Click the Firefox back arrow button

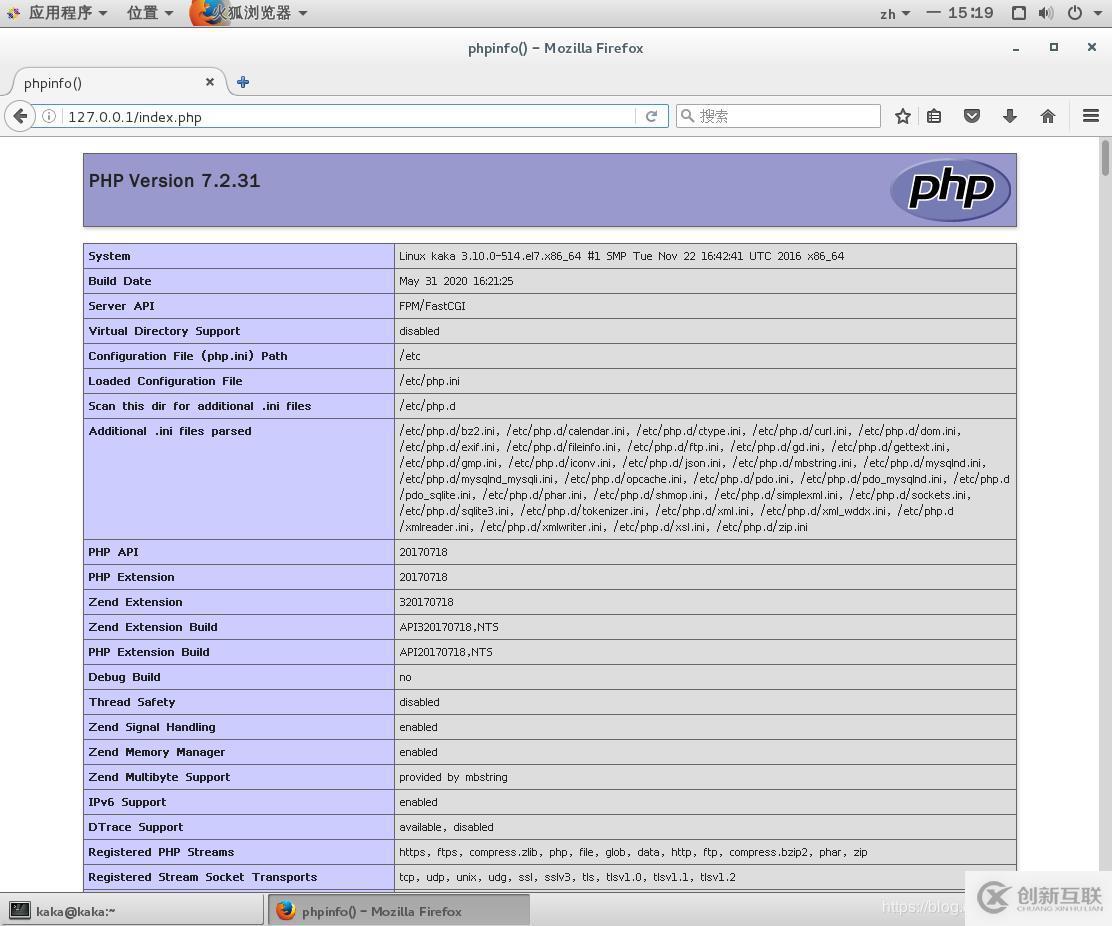tap(20, 116)
